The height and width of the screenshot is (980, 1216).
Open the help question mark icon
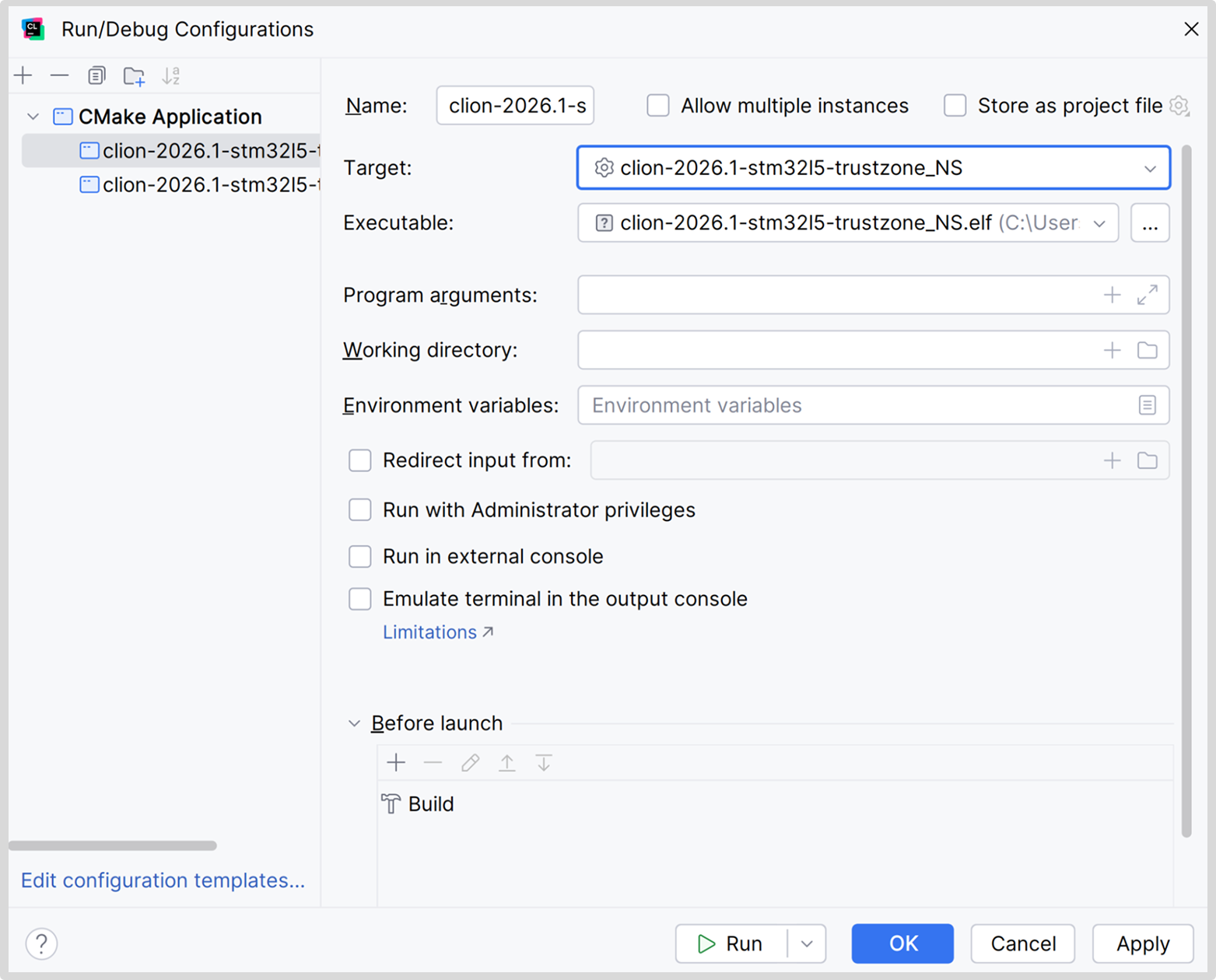pyautogui.click(x=41, y=943)
